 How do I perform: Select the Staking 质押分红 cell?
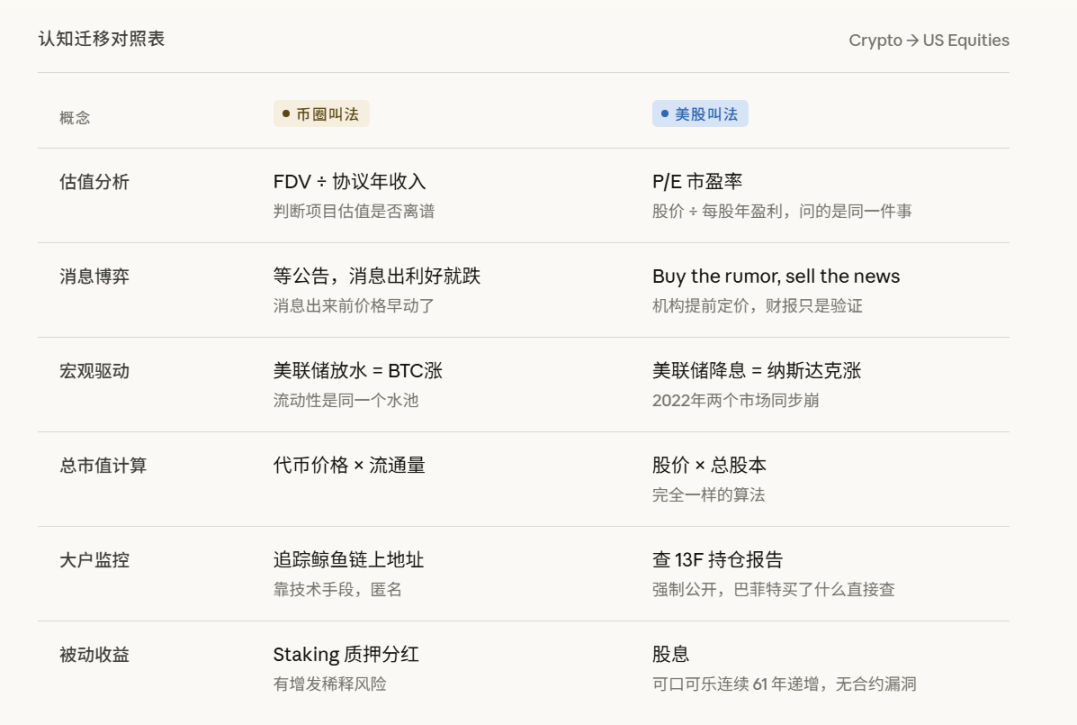[x=346, y=655]
